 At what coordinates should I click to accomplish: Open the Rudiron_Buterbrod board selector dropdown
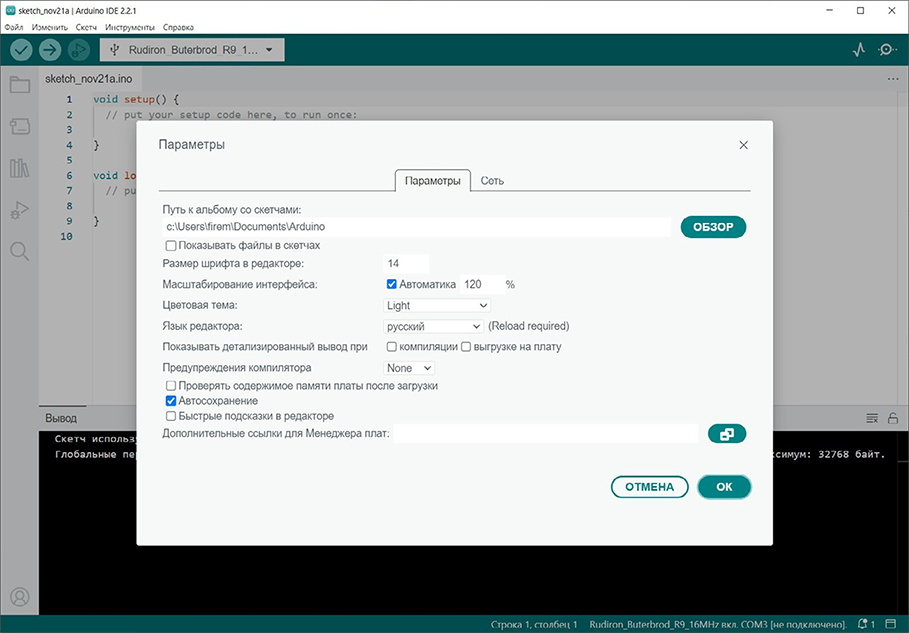[x=192, y=50]
